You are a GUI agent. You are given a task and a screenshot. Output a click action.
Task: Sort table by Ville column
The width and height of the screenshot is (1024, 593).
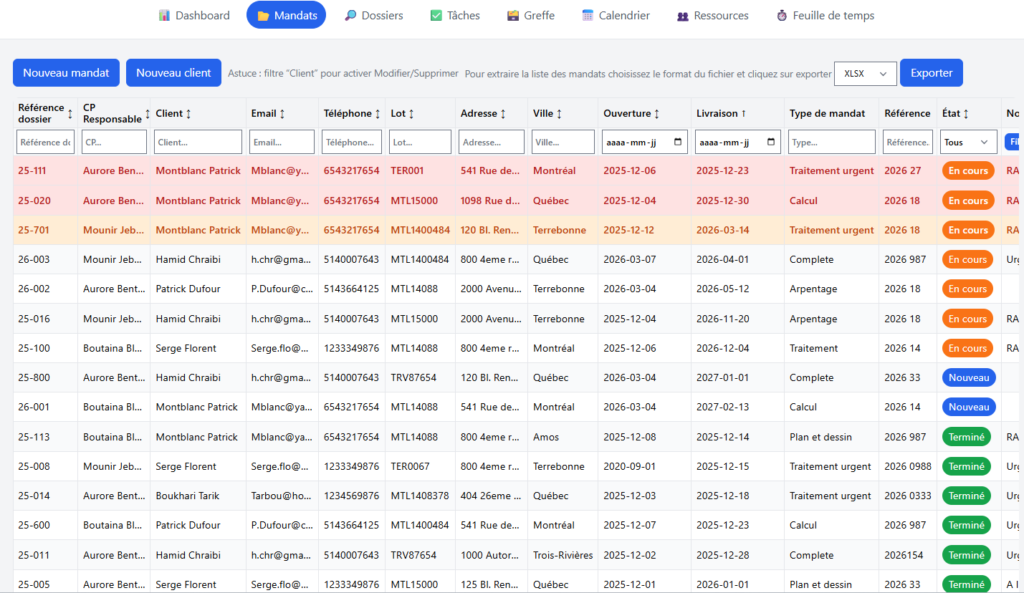coord(558,114)
